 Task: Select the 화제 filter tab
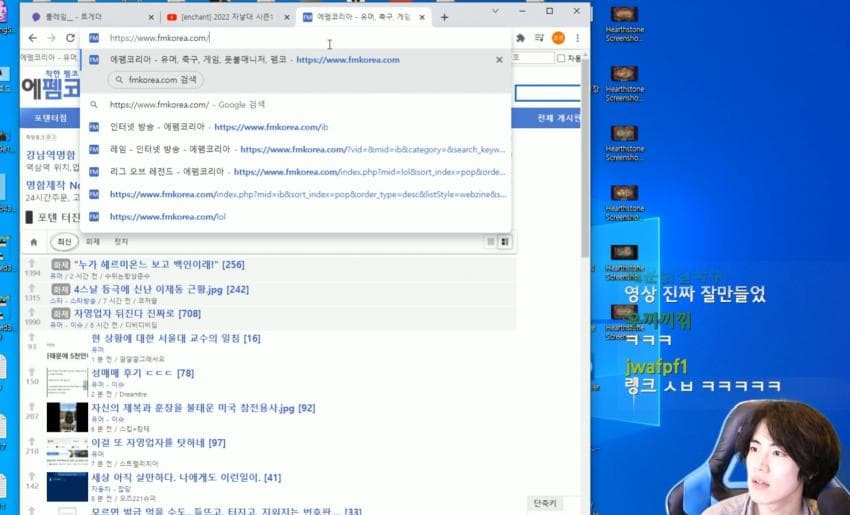(93, 242)
